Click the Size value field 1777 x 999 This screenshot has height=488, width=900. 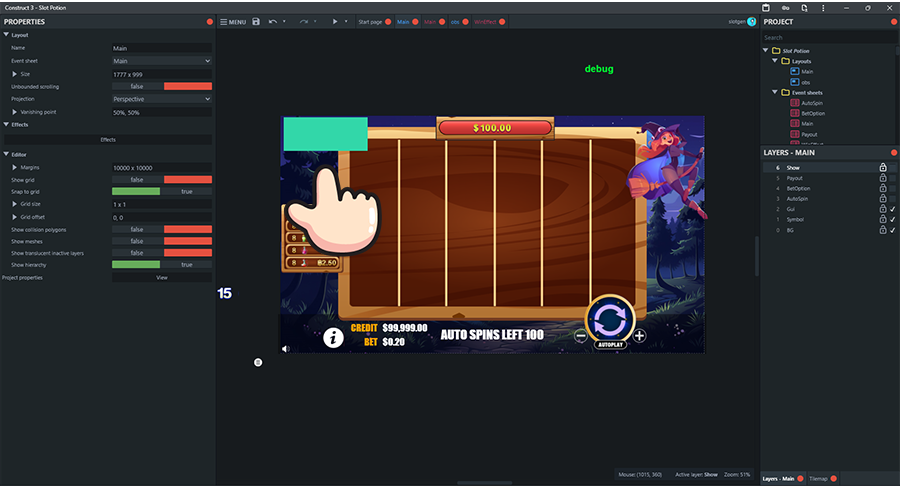tap(162, 74)
